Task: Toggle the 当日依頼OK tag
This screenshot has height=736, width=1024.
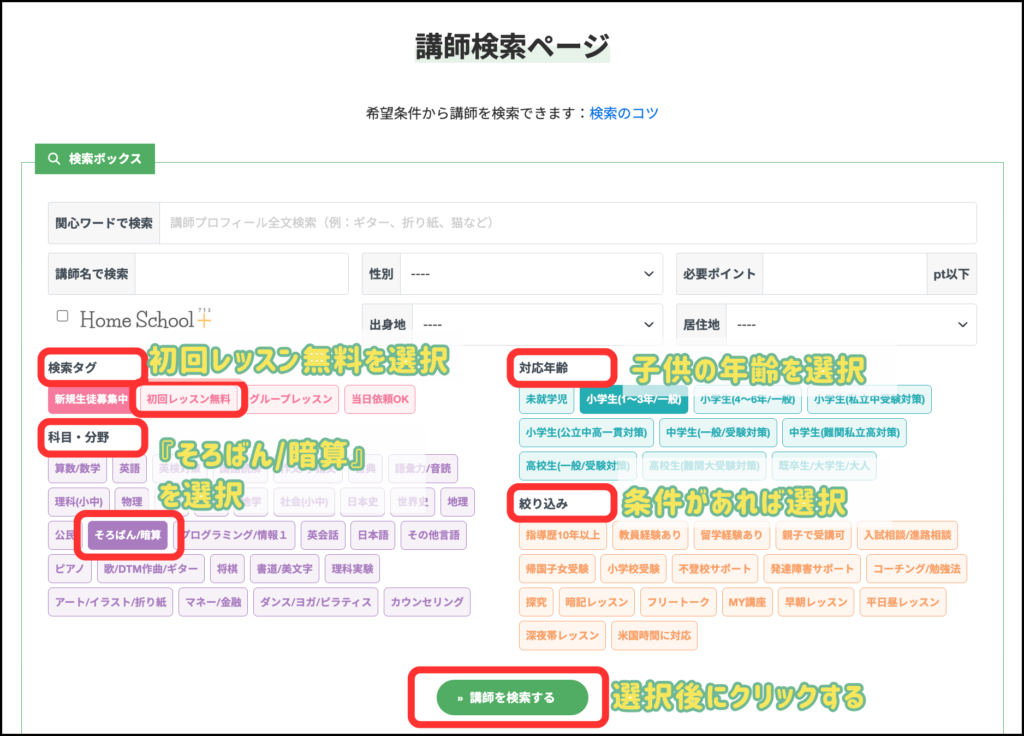Action: coord(379,399)
